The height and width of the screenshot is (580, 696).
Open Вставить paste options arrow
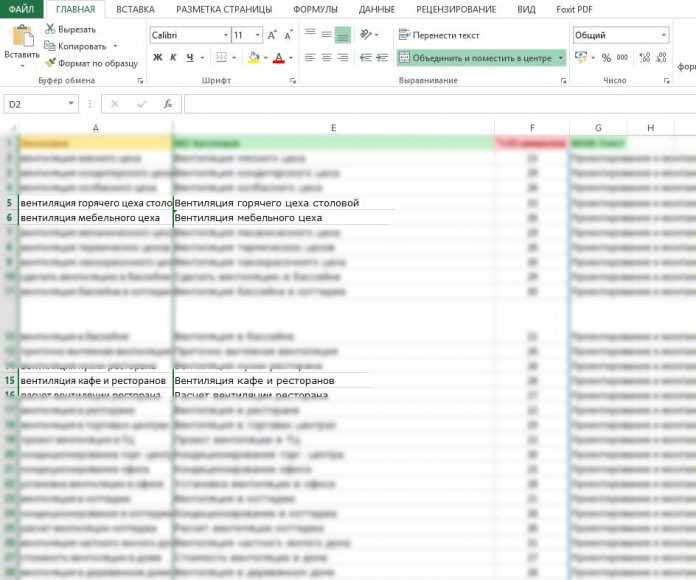(x=22, y=66)
